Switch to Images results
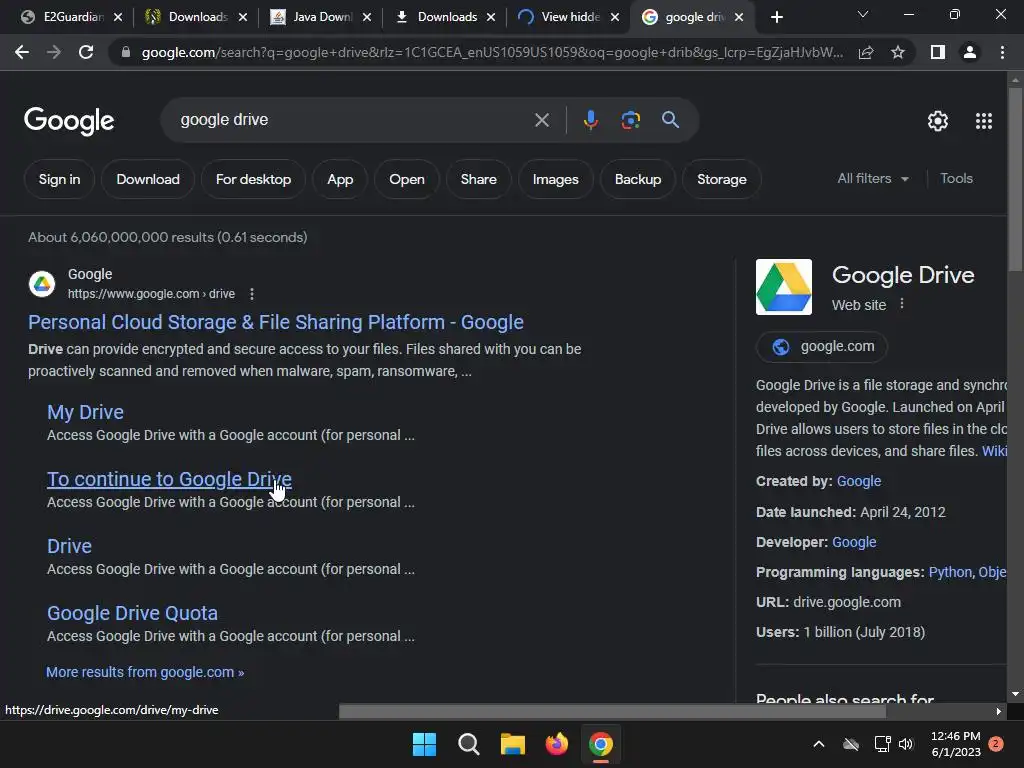Image resolution: width=1024 pixels, height=768 pixels. tap(556, 179)
